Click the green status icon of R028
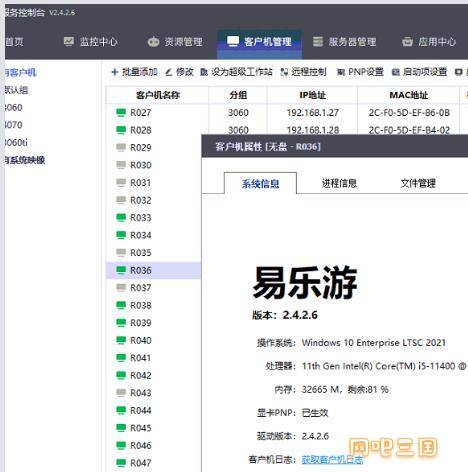The width and height of the screenshot is (468, 472). coord(121,130)
